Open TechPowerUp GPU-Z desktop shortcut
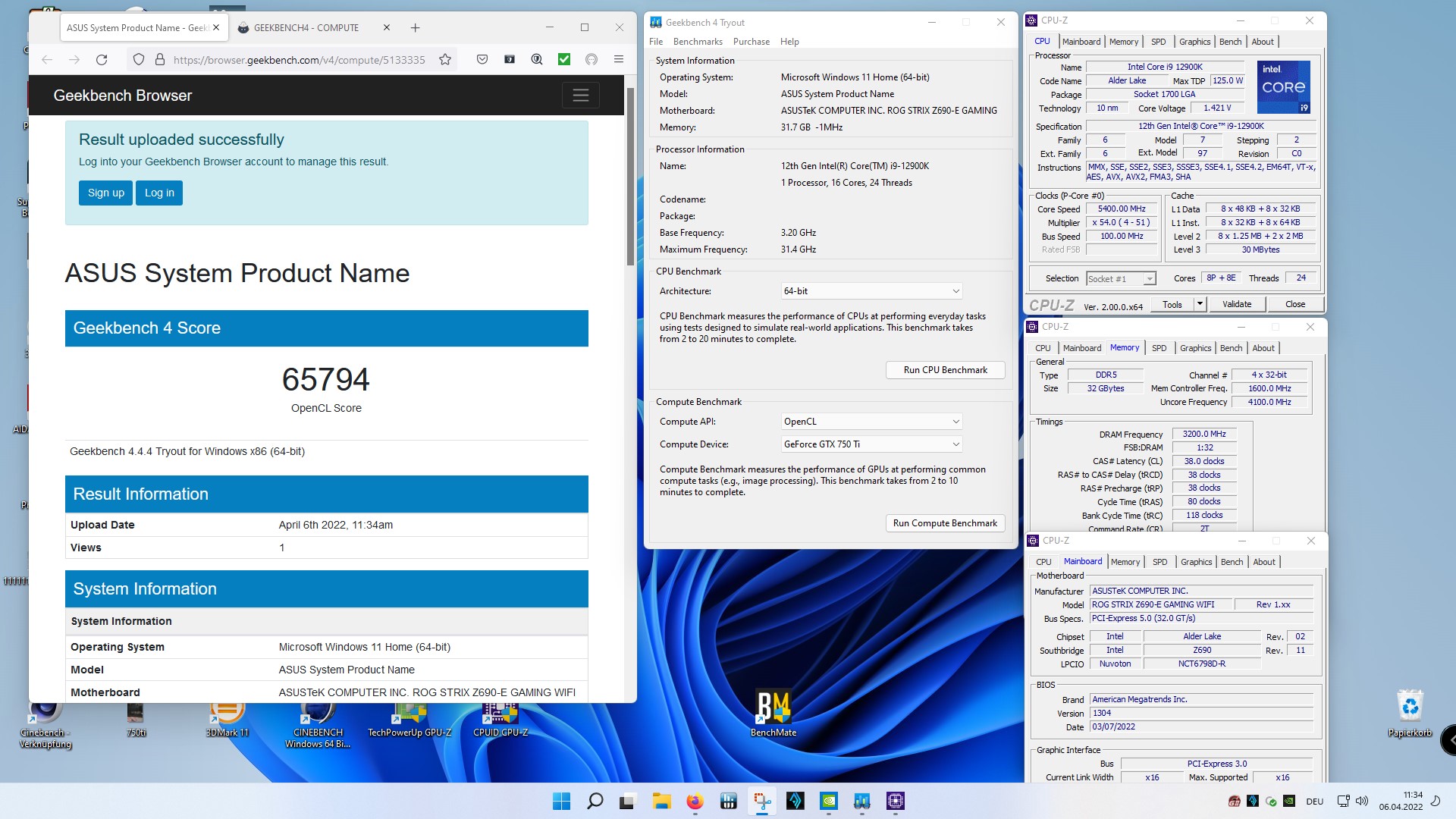The width and height of the screenshot is (1456, 819). pyautogui.click(x=409, y=720)
